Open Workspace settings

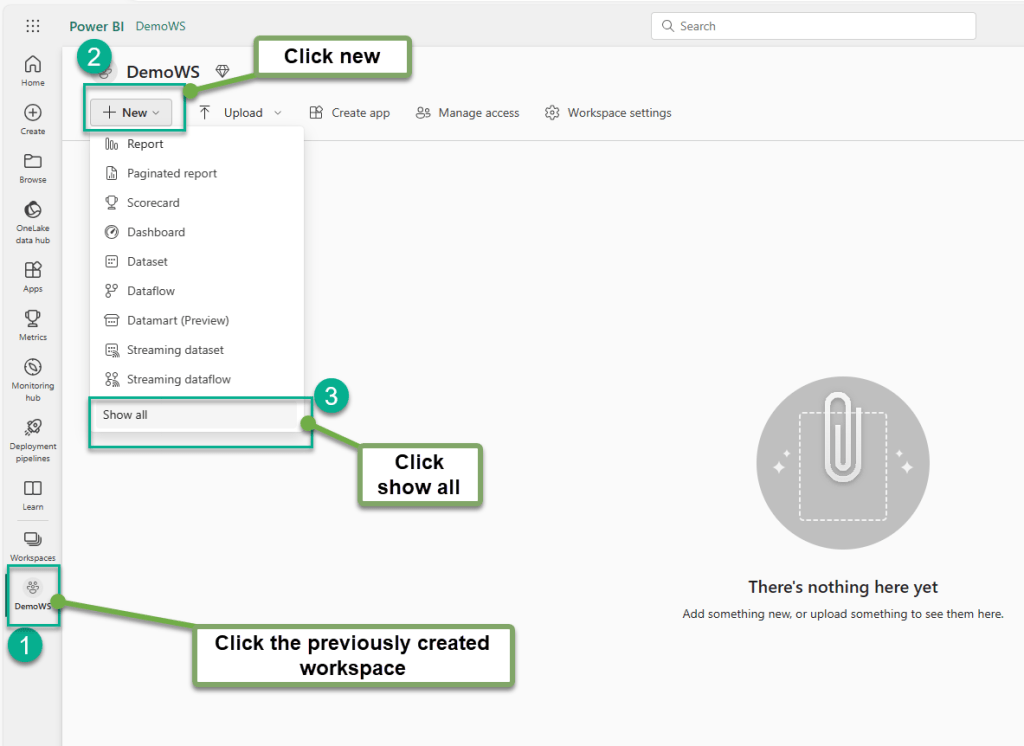[608, 112]
